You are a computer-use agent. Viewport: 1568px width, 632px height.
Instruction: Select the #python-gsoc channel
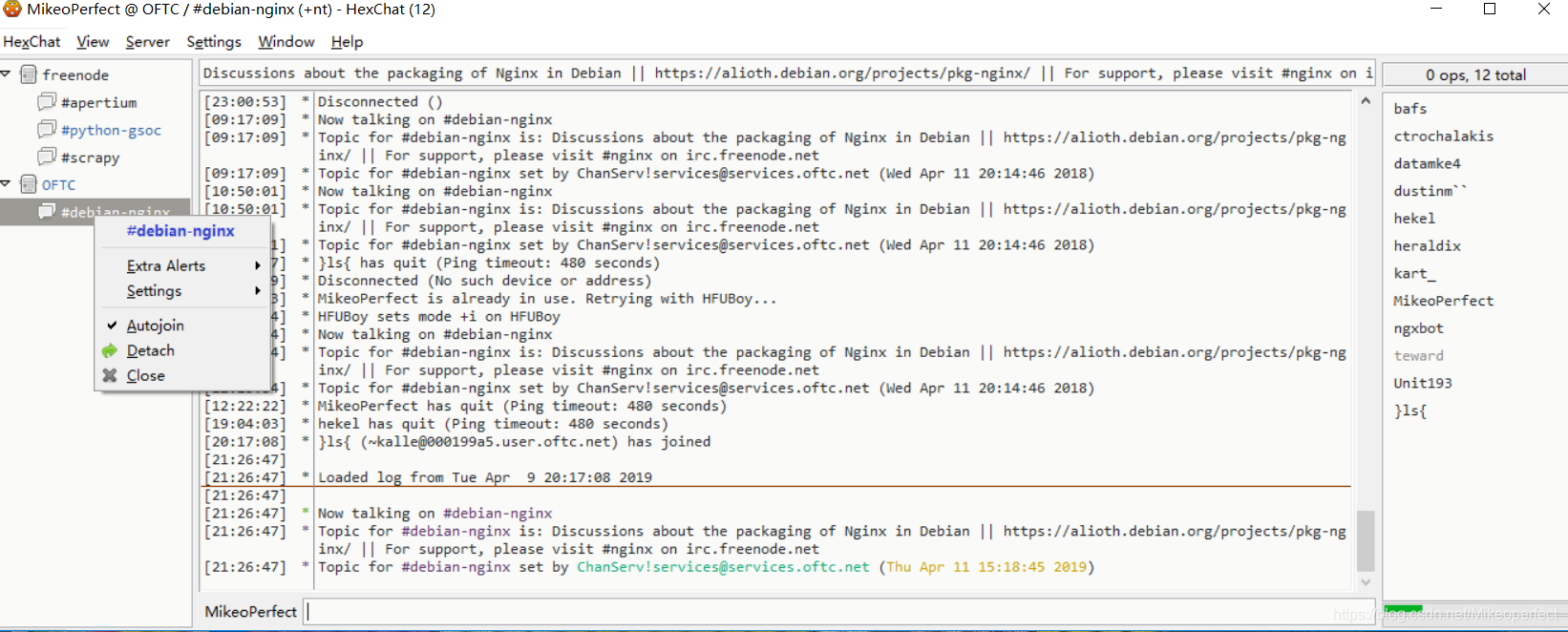tap(111, 130)
